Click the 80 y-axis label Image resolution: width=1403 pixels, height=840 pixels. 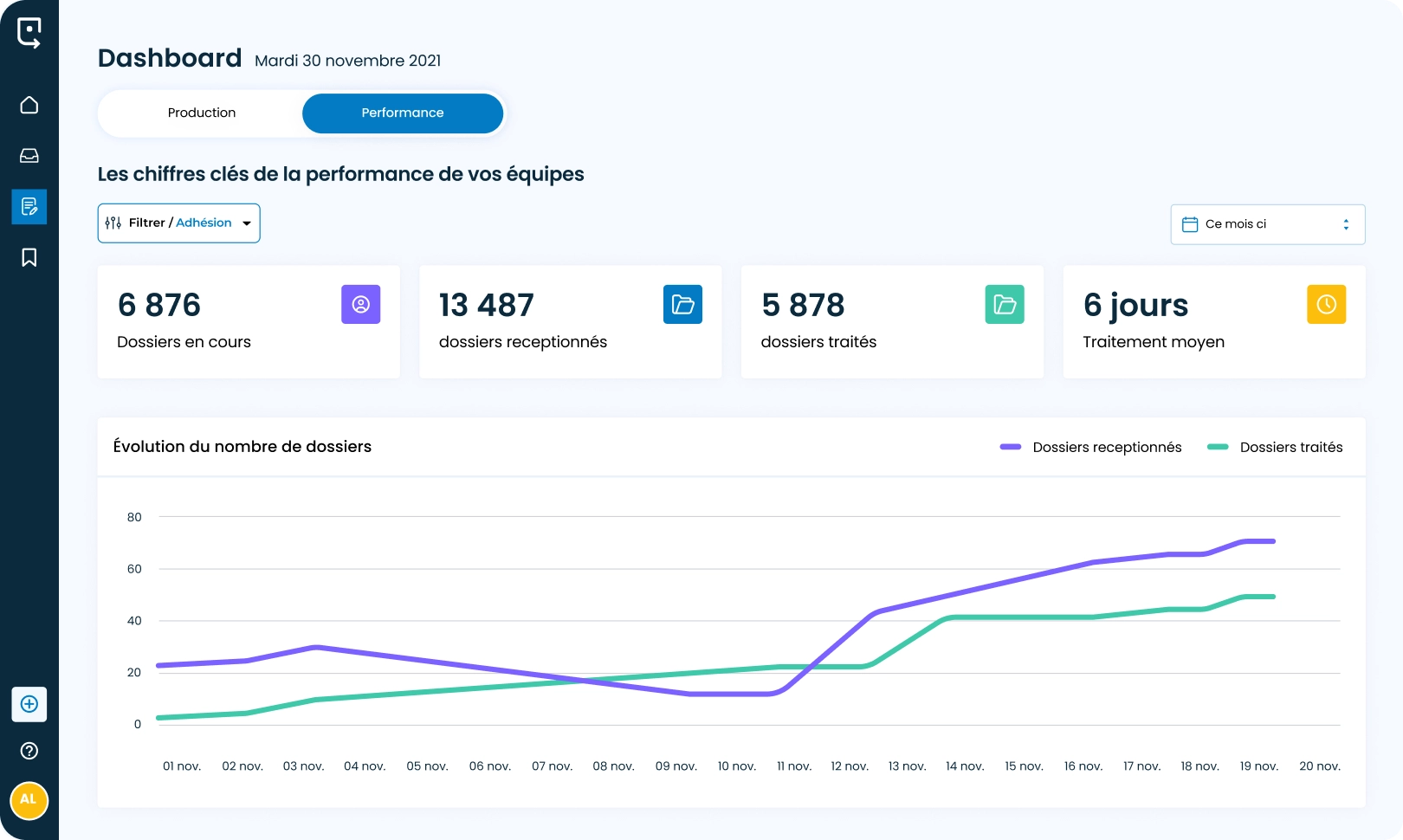(134, 517)
